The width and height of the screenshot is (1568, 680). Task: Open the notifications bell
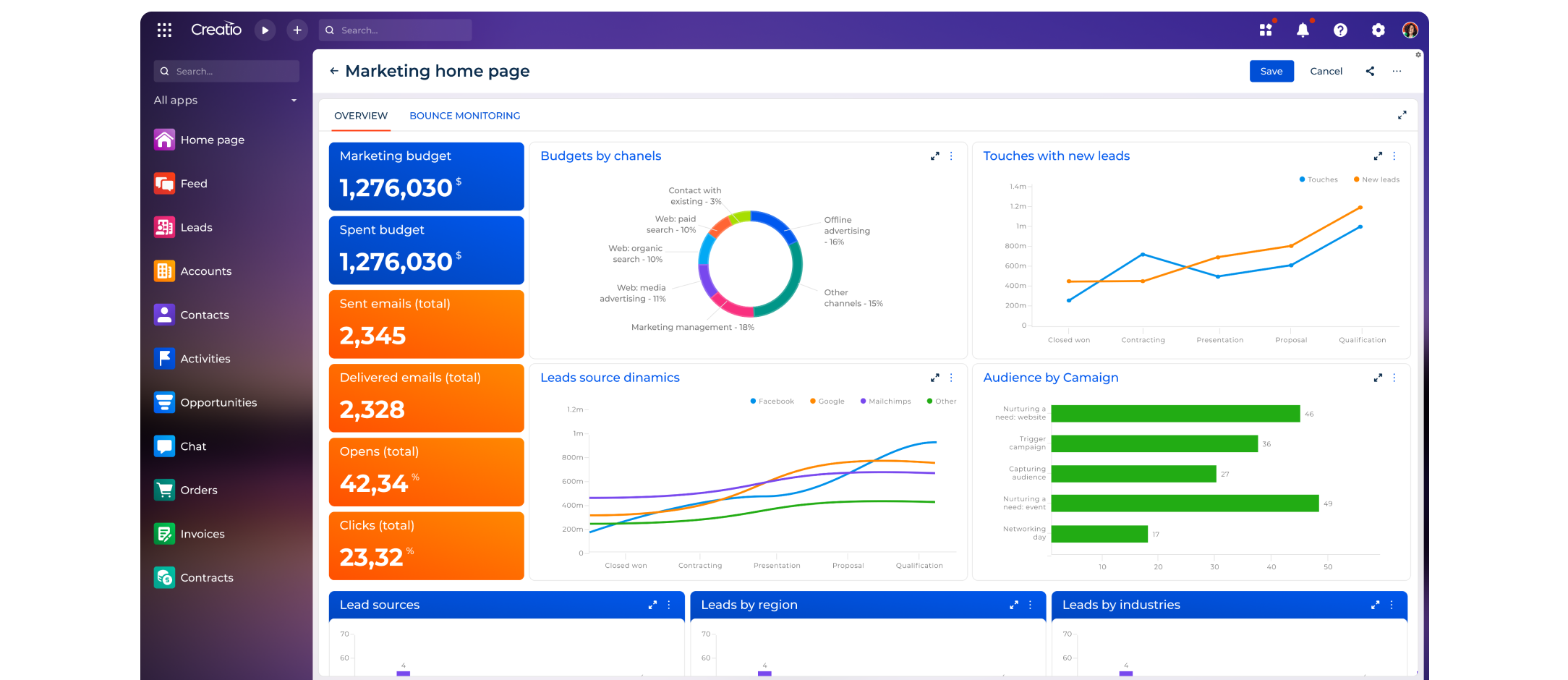click(x=1303, y=30)
